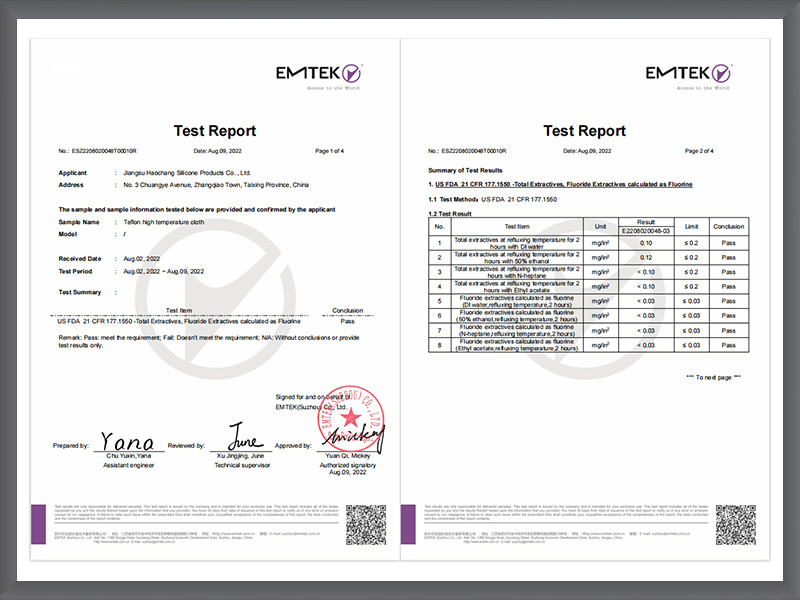Image resolution: width=800 pixels, height=600 pixels.
Task: Click the '≤ 0.03' limit in row 6
Action: point(691,316)
